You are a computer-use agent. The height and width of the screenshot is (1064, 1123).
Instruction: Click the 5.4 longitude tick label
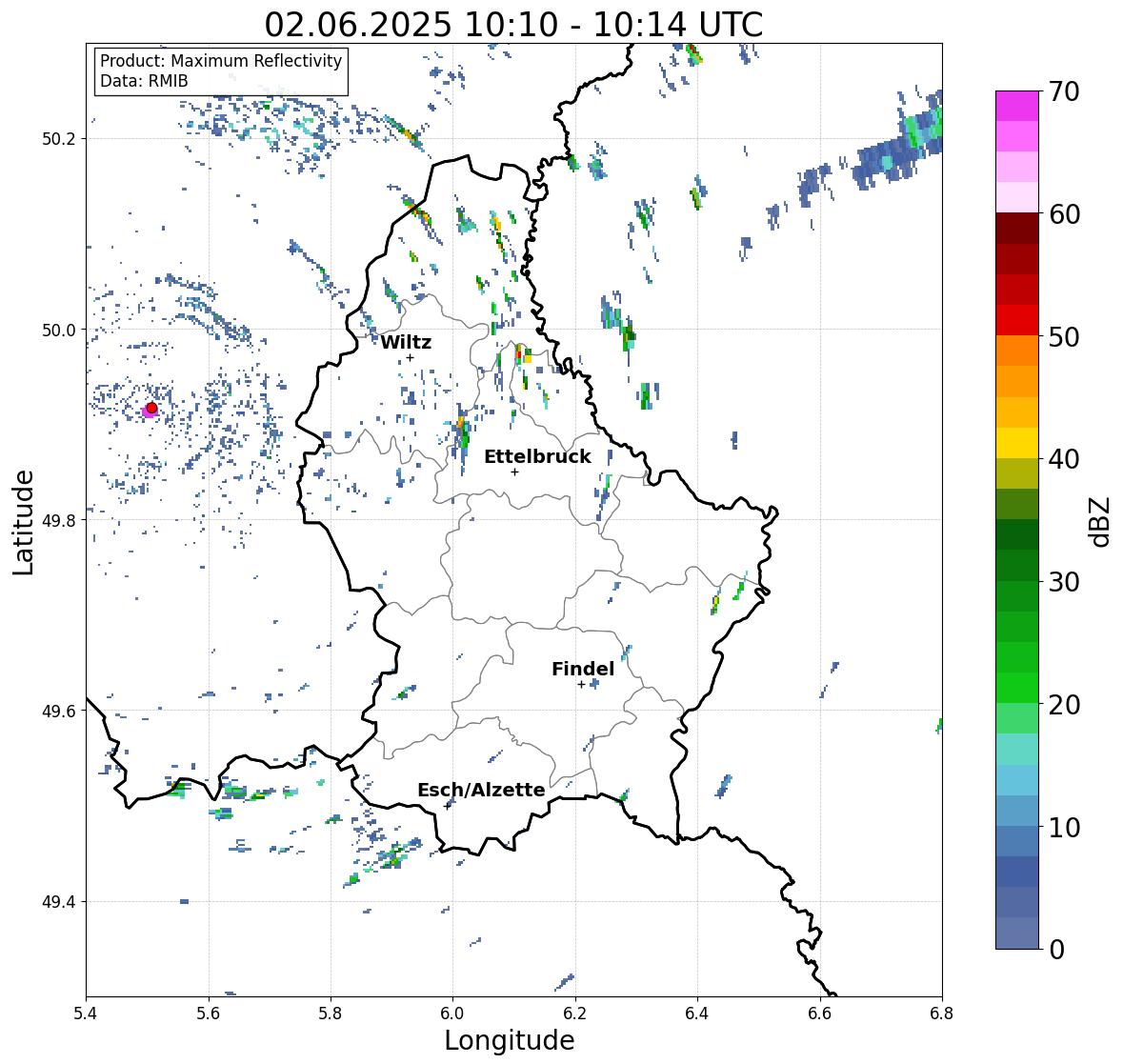[x=86, y=1014]
